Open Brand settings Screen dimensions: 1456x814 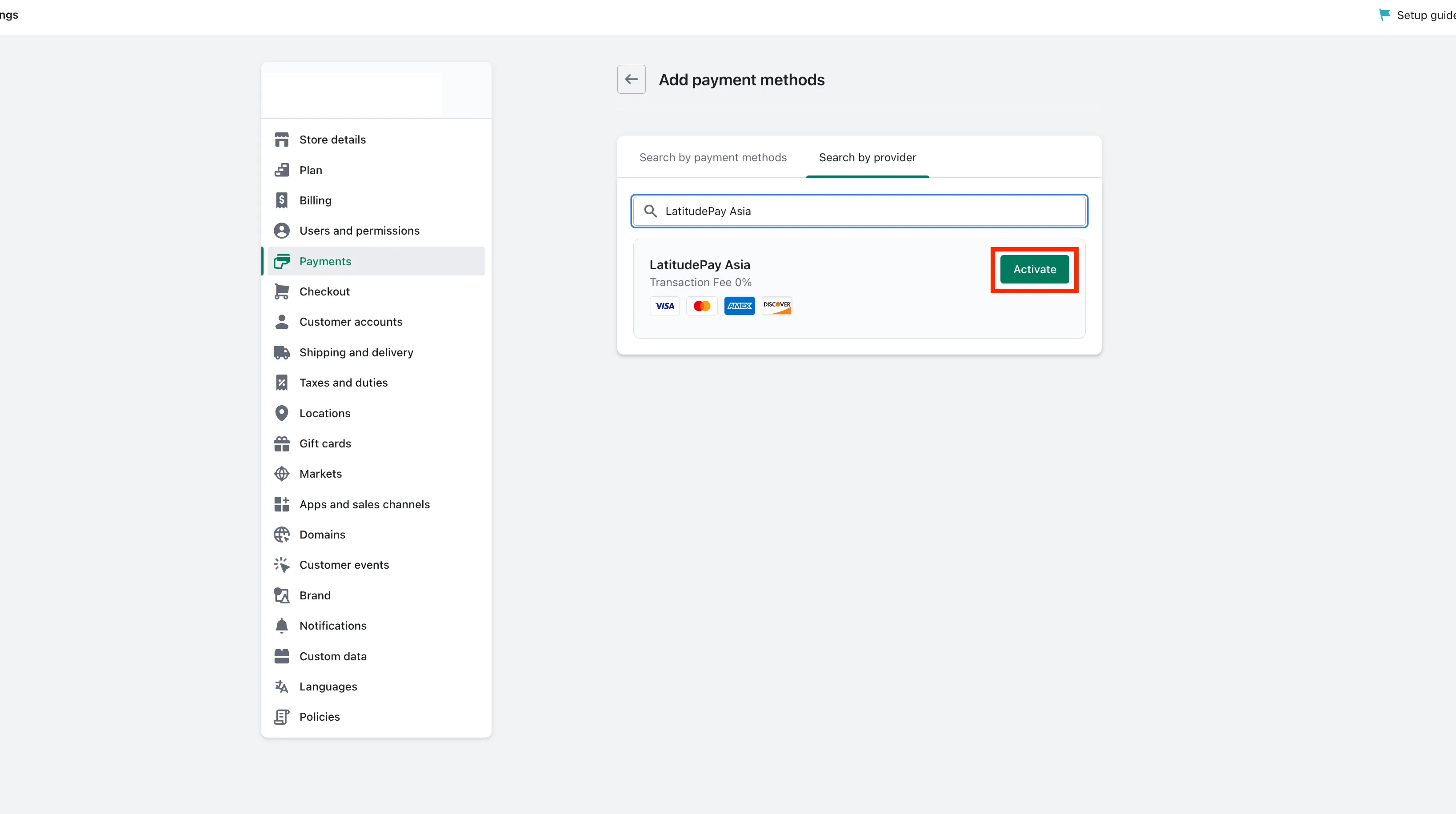(376, 595)
